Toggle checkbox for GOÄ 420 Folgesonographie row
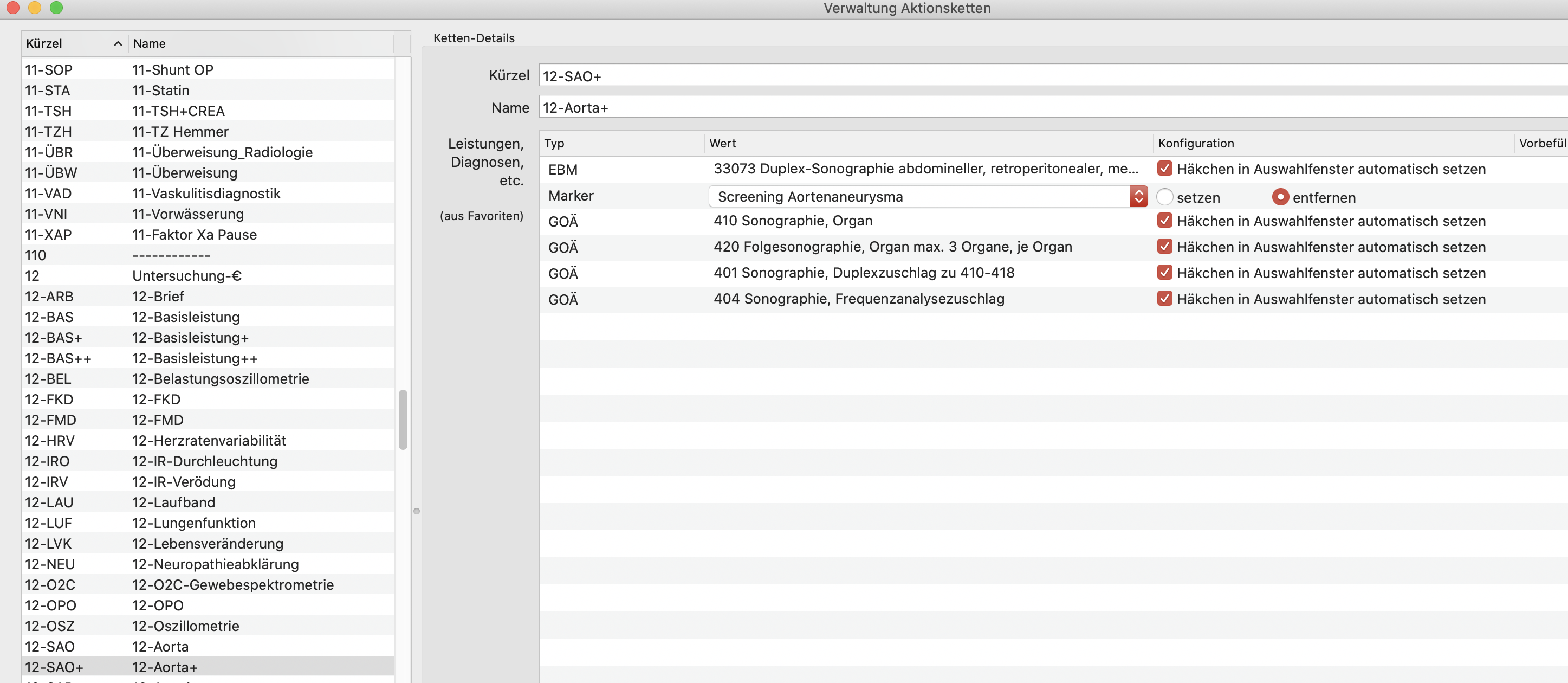Viewport: 1568px width, 683px height. tap(1164, 247)
